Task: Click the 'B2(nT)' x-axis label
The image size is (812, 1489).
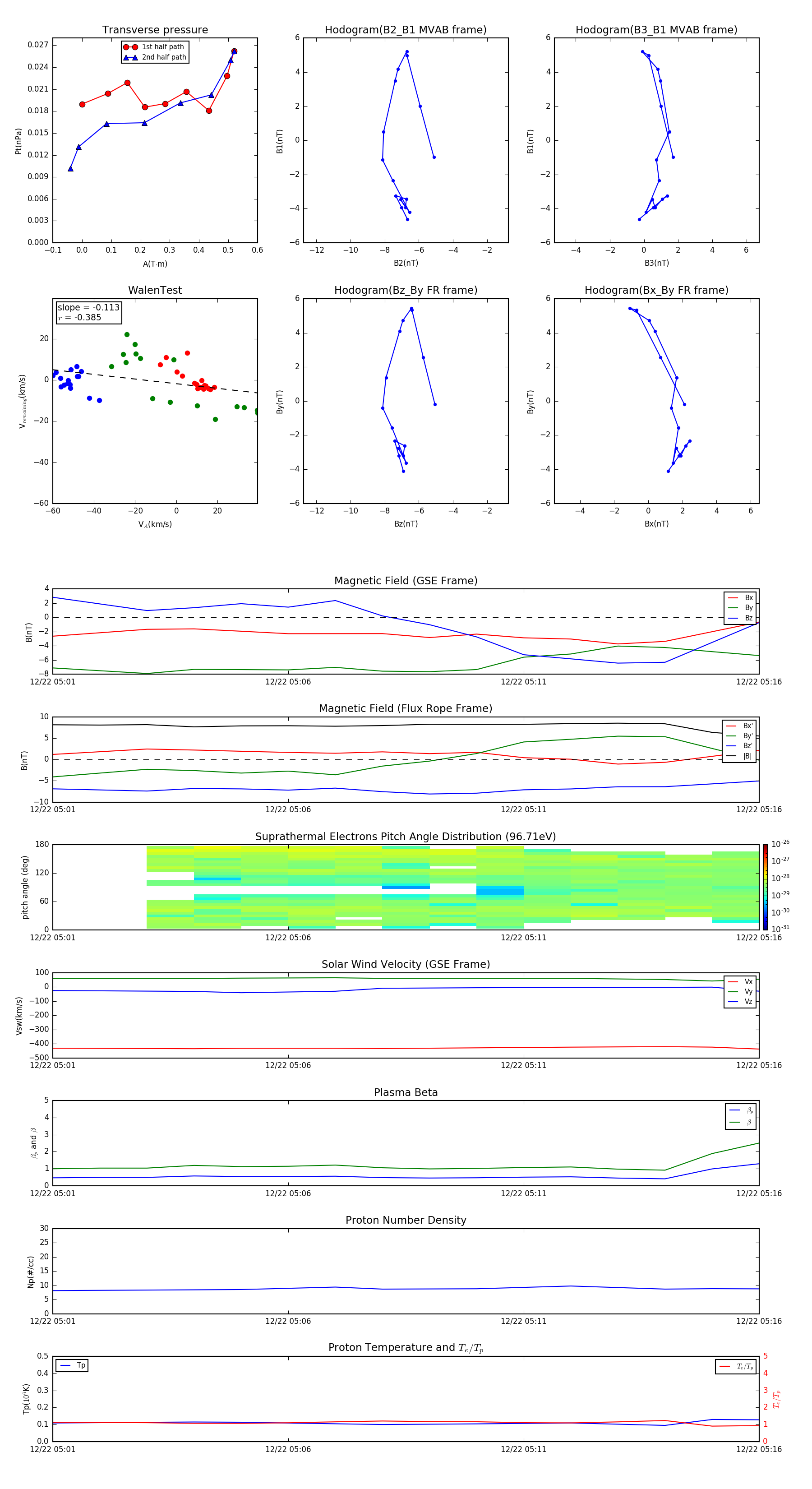Action: pos(406,263)
